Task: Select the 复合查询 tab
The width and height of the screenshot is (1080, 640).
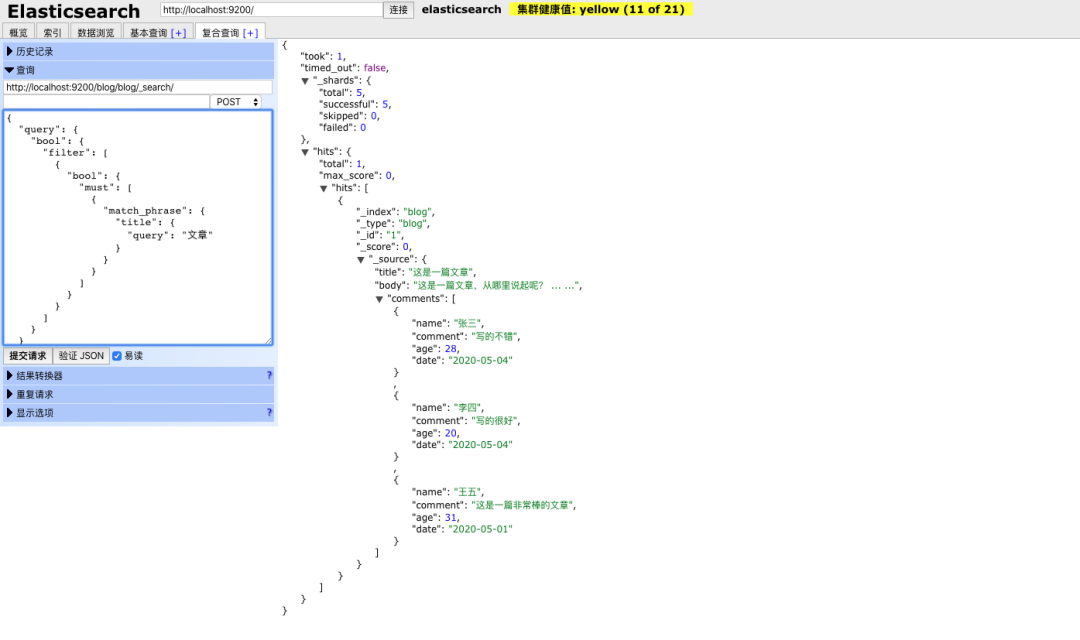Action: click(x=220, y=32)
